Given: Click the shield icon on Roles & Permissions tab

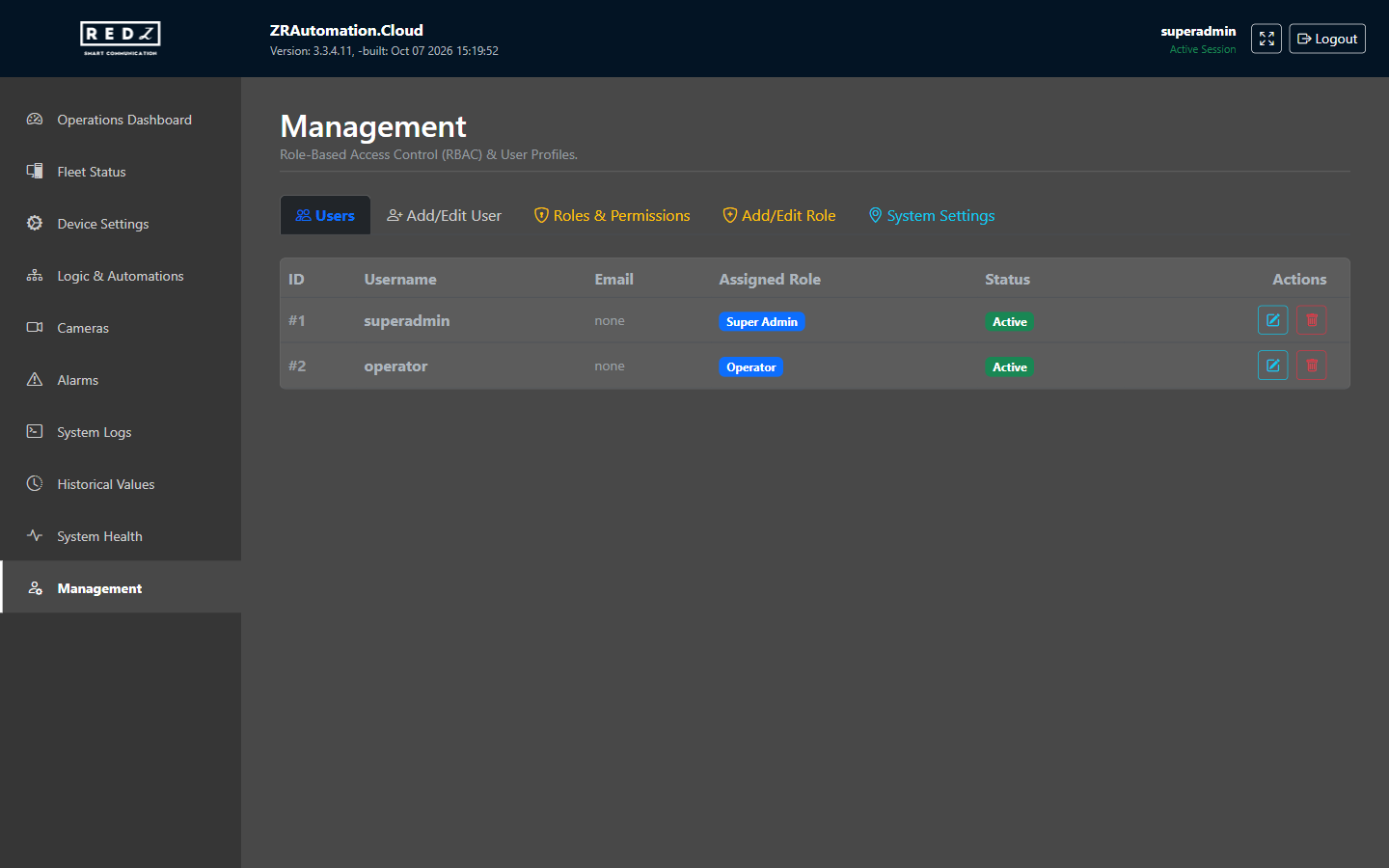Looking at the screenshot, I should coord(541,216).
